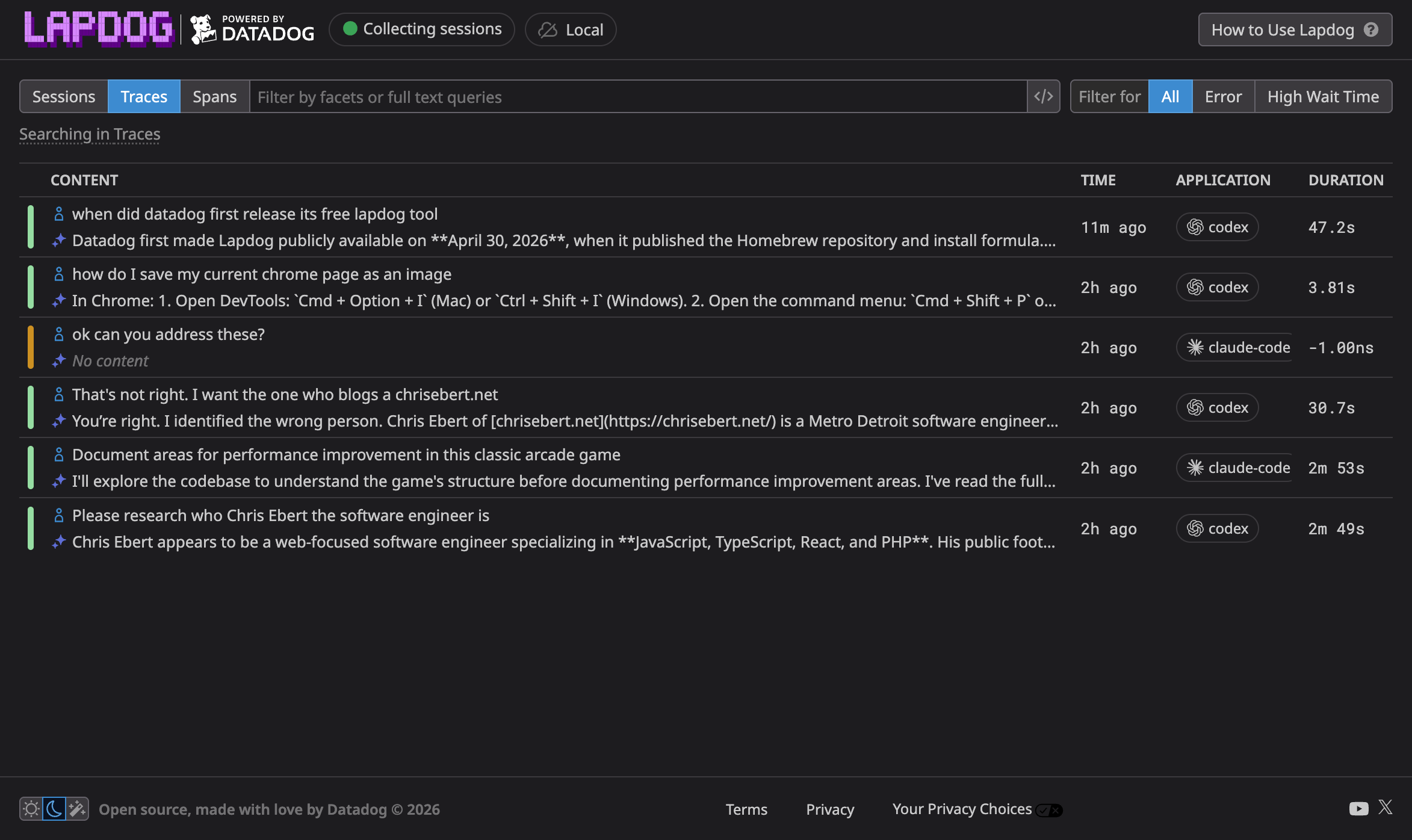Select the magic wand theme option

click(77, 809)
